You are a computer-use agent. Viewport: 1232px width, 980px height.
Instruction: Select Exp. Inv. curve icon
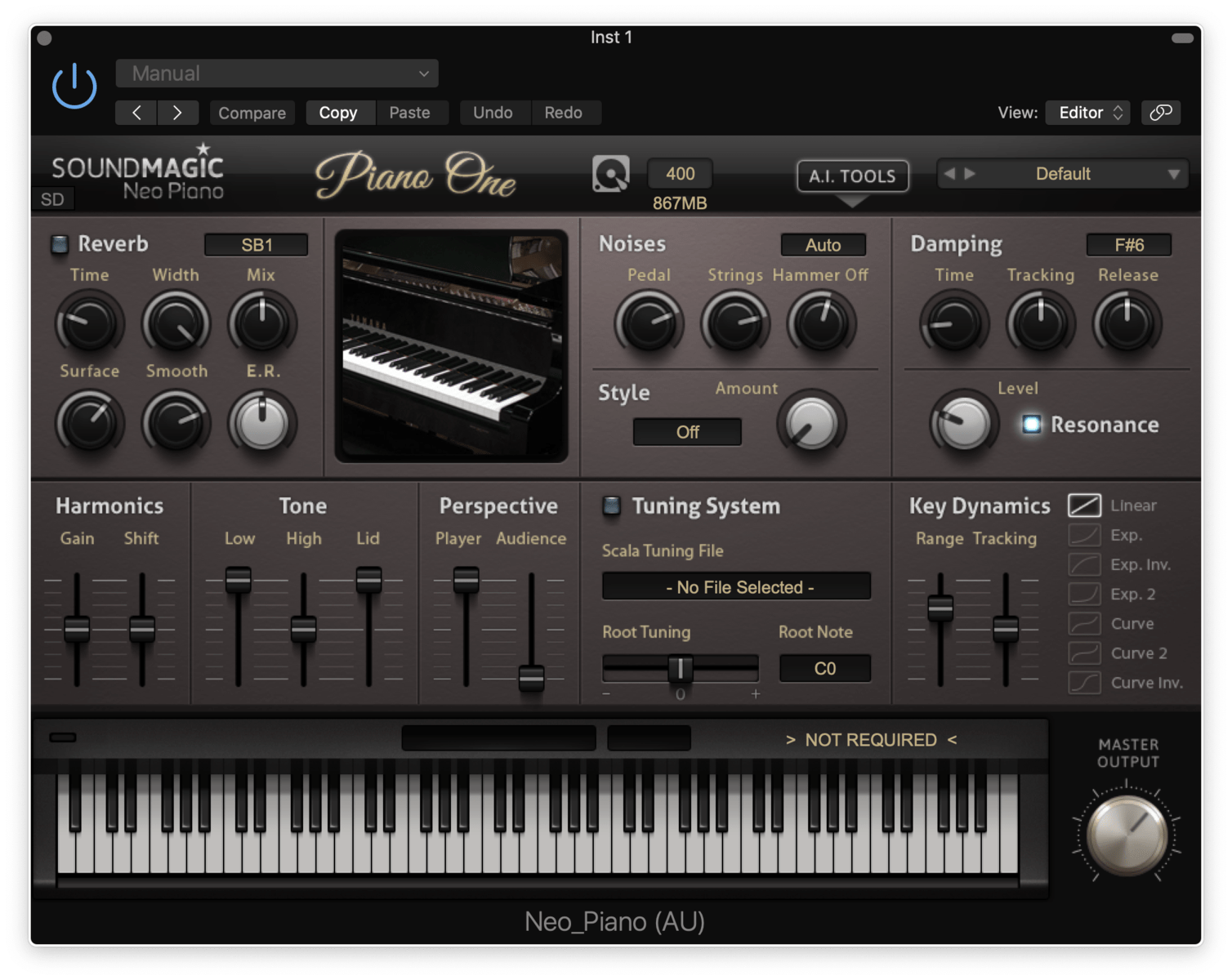1084,564
